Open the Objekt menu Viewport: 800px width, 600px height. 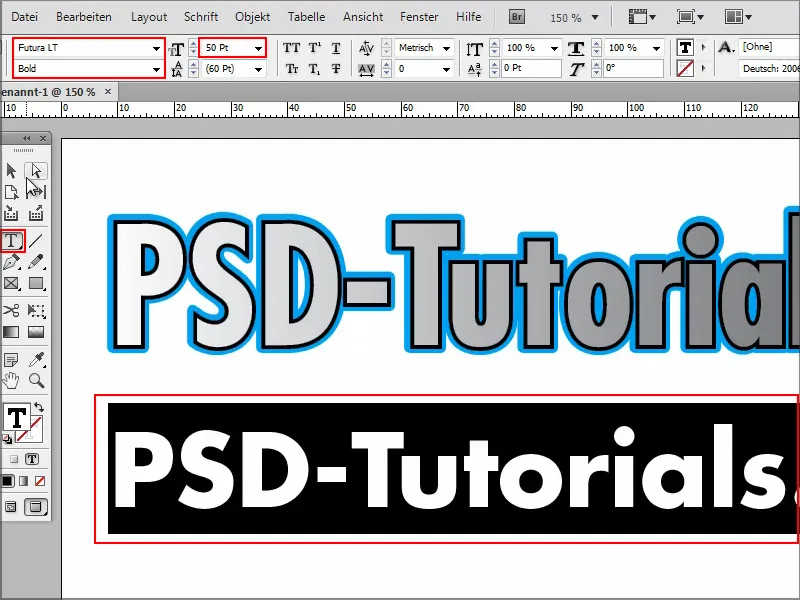[253, 17]
